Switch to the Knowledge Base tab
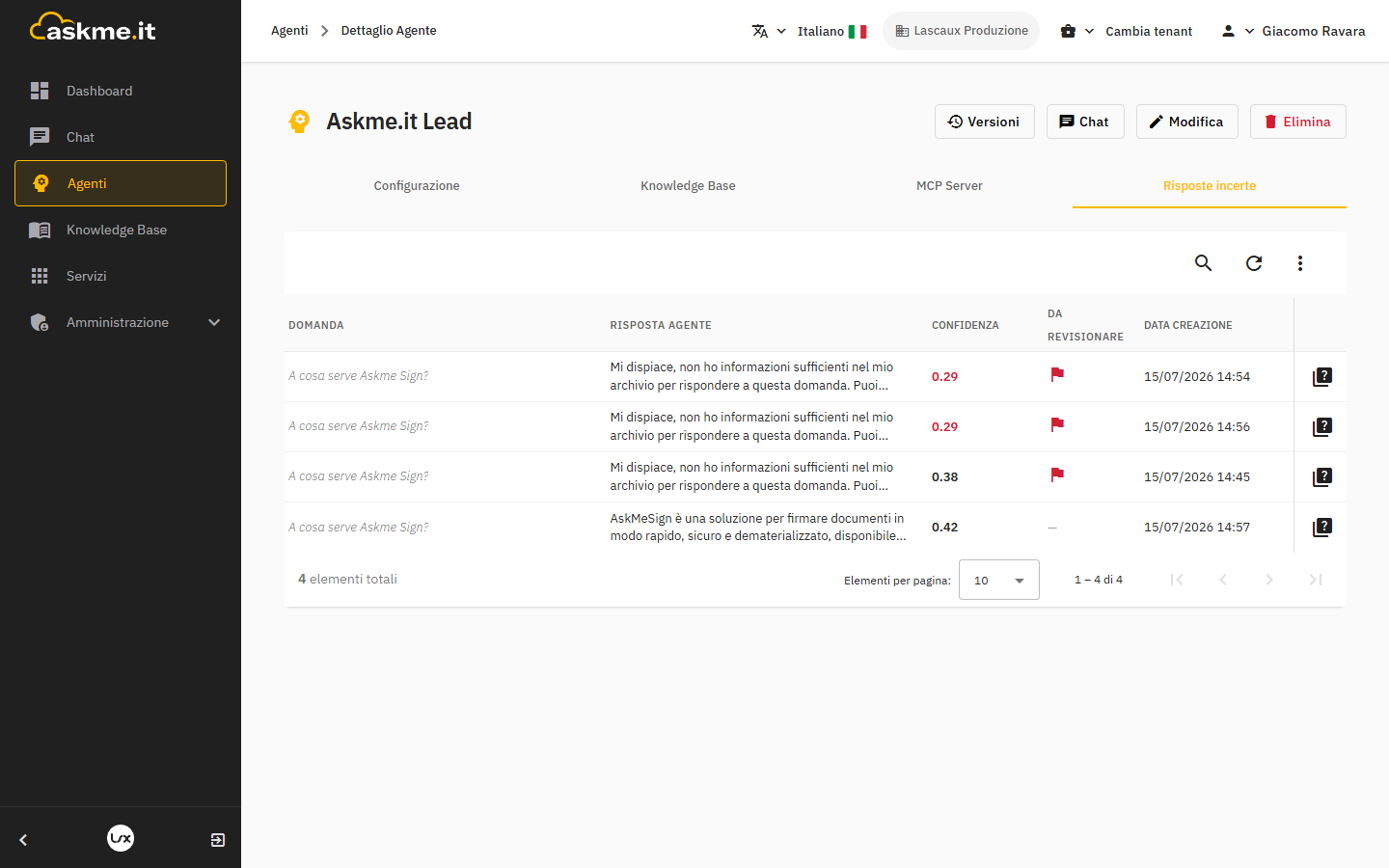 pyautogui.click(x=688, y=186)
